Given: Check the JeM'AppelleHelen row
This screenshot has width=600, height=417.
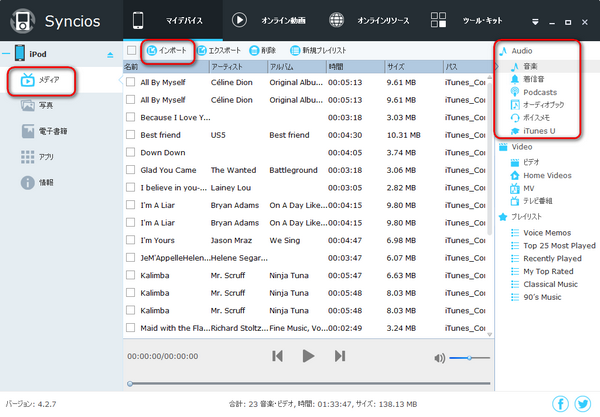Looking at the screenshot, I should click(x=130, y=257).
